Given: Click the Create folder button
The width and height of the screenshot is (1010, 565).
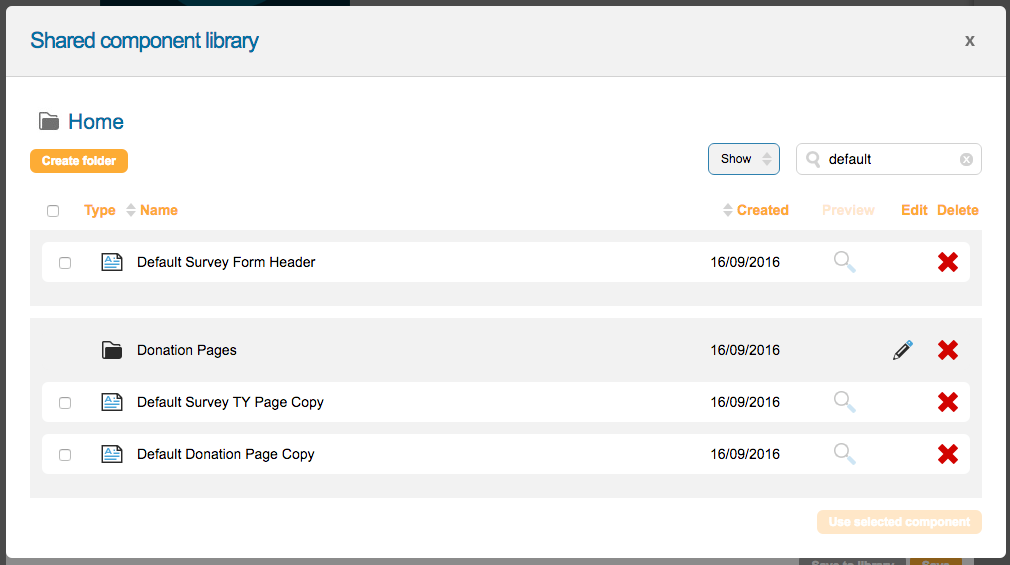Looking at the screenshot, I should click(79, 161).
